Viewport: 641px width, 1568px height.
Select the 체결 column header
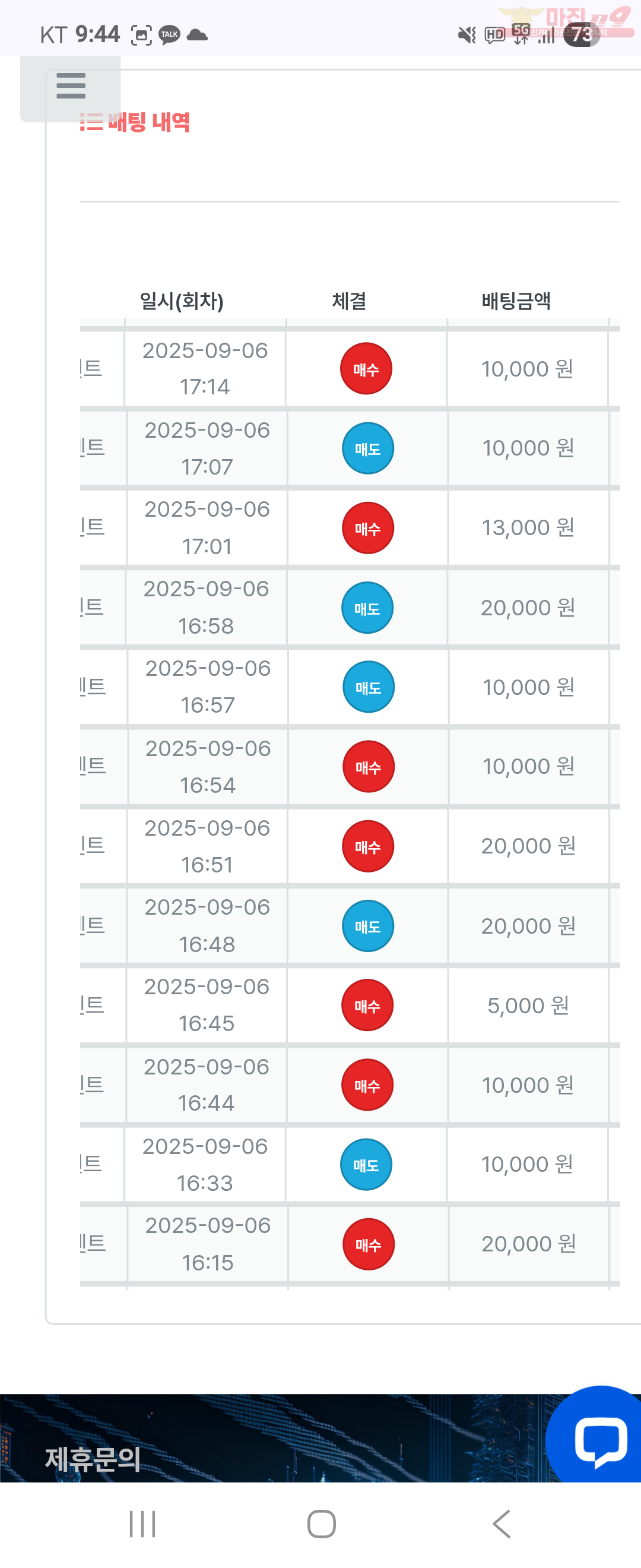(349, 301)
